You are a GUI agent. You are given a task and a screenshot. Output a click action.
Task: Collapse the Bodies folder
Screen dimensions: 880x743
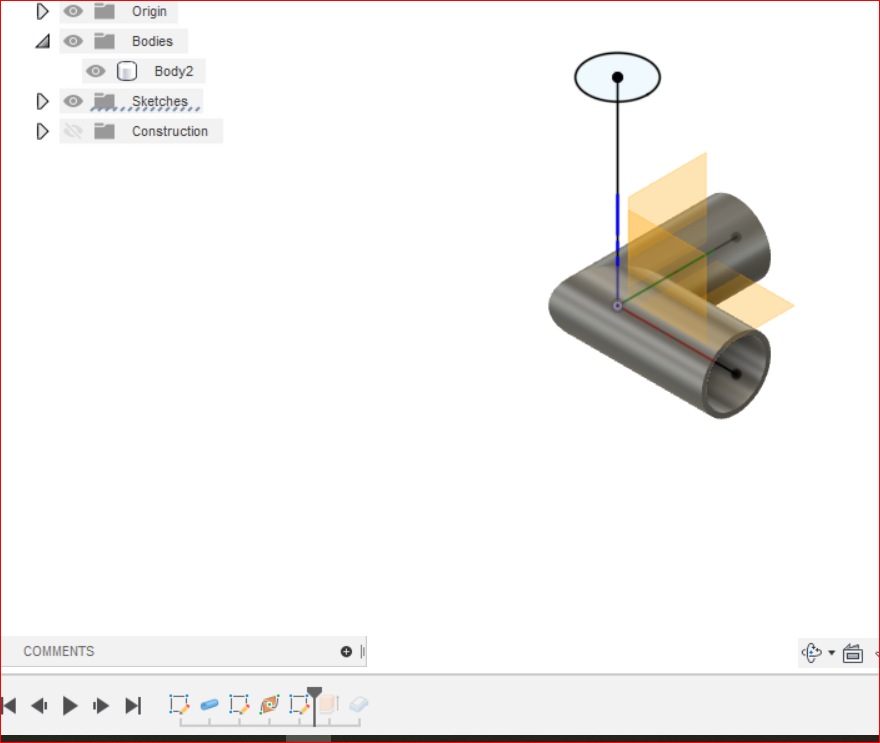(43, 42)
